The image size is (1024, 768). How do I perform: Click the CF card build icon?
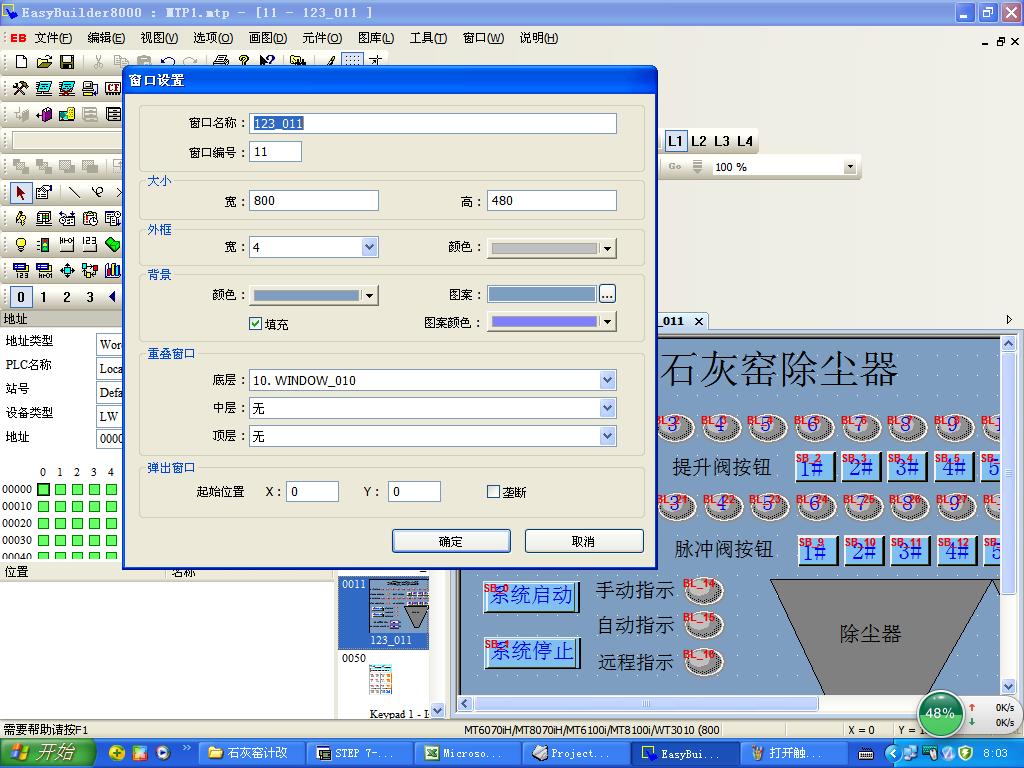tap(114, 88)
